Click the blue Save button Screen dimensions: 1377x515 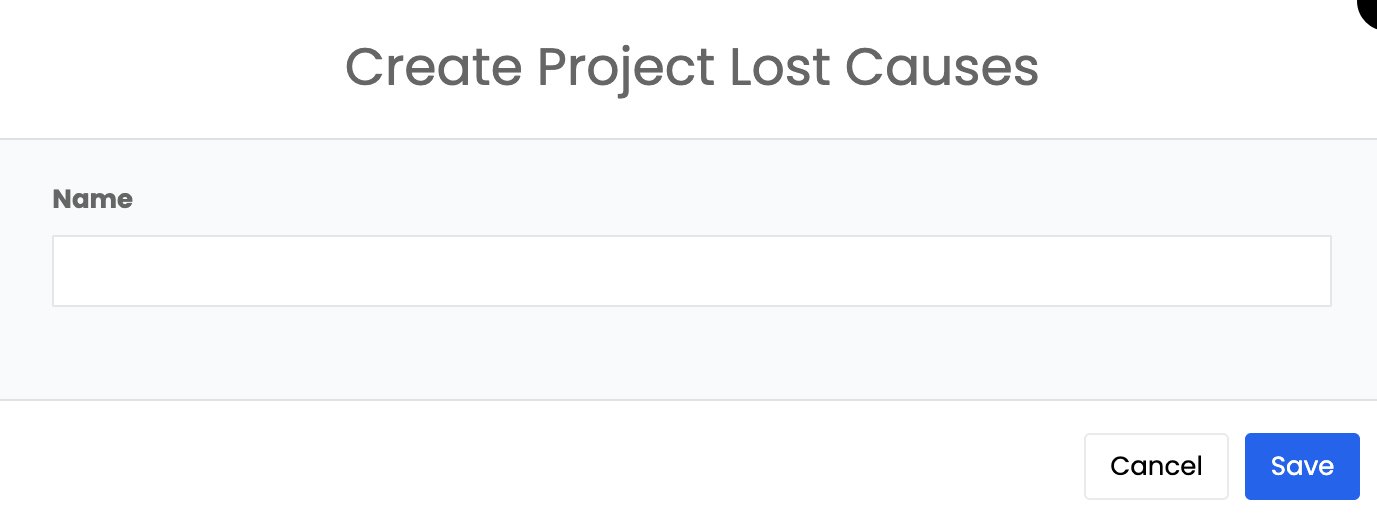tap(1301, 466)
